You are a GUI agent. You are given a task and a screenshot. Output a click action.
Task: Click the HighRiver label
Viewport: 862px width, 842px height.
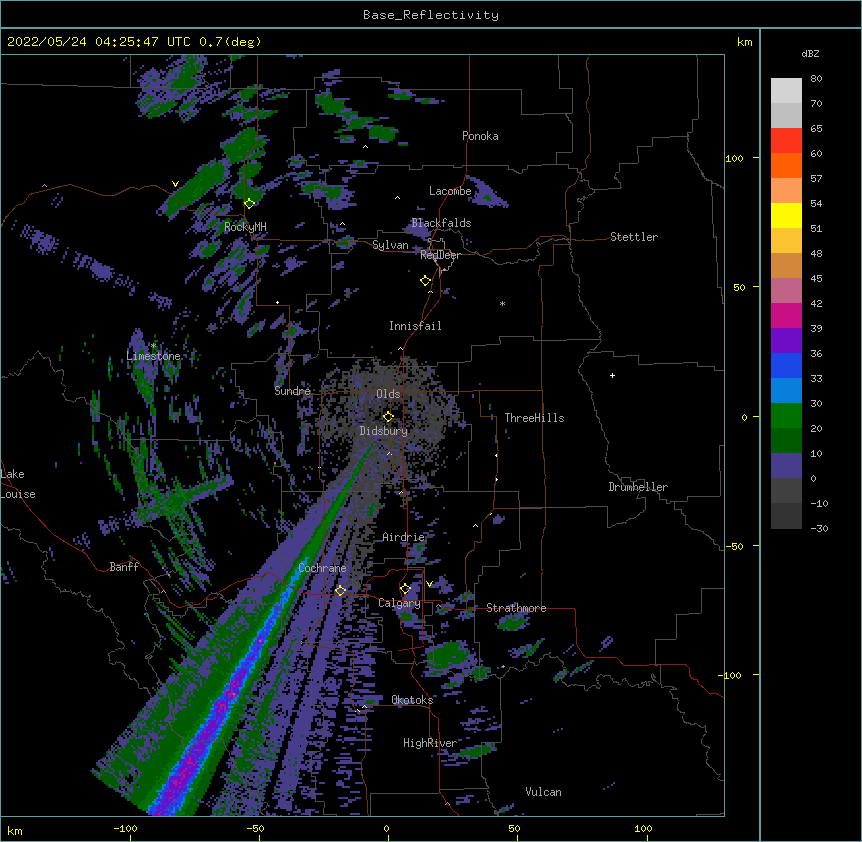coord(430,743)
